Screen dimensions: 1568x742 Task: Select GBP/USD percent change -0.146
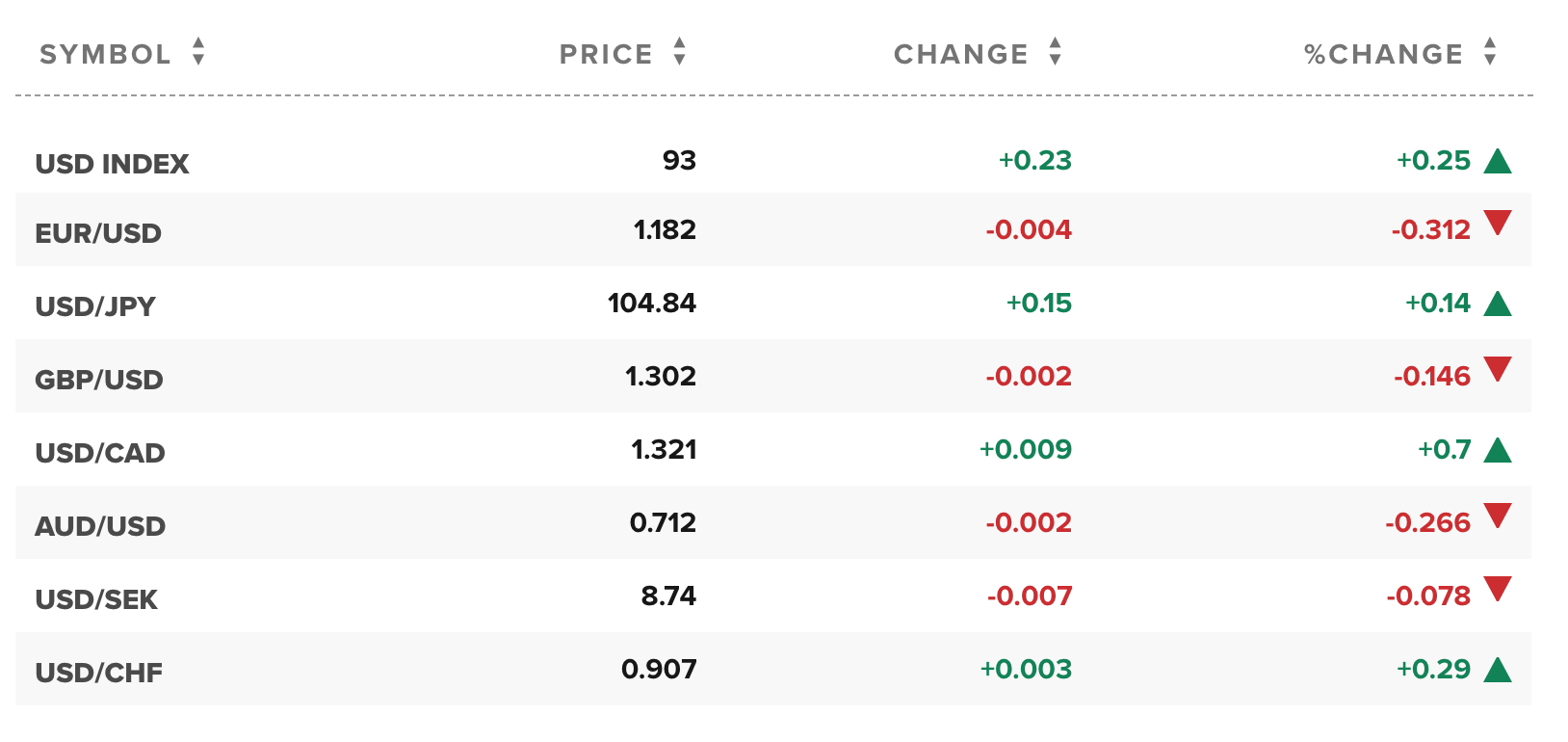pyautogui.click(x=1432, y=376)
